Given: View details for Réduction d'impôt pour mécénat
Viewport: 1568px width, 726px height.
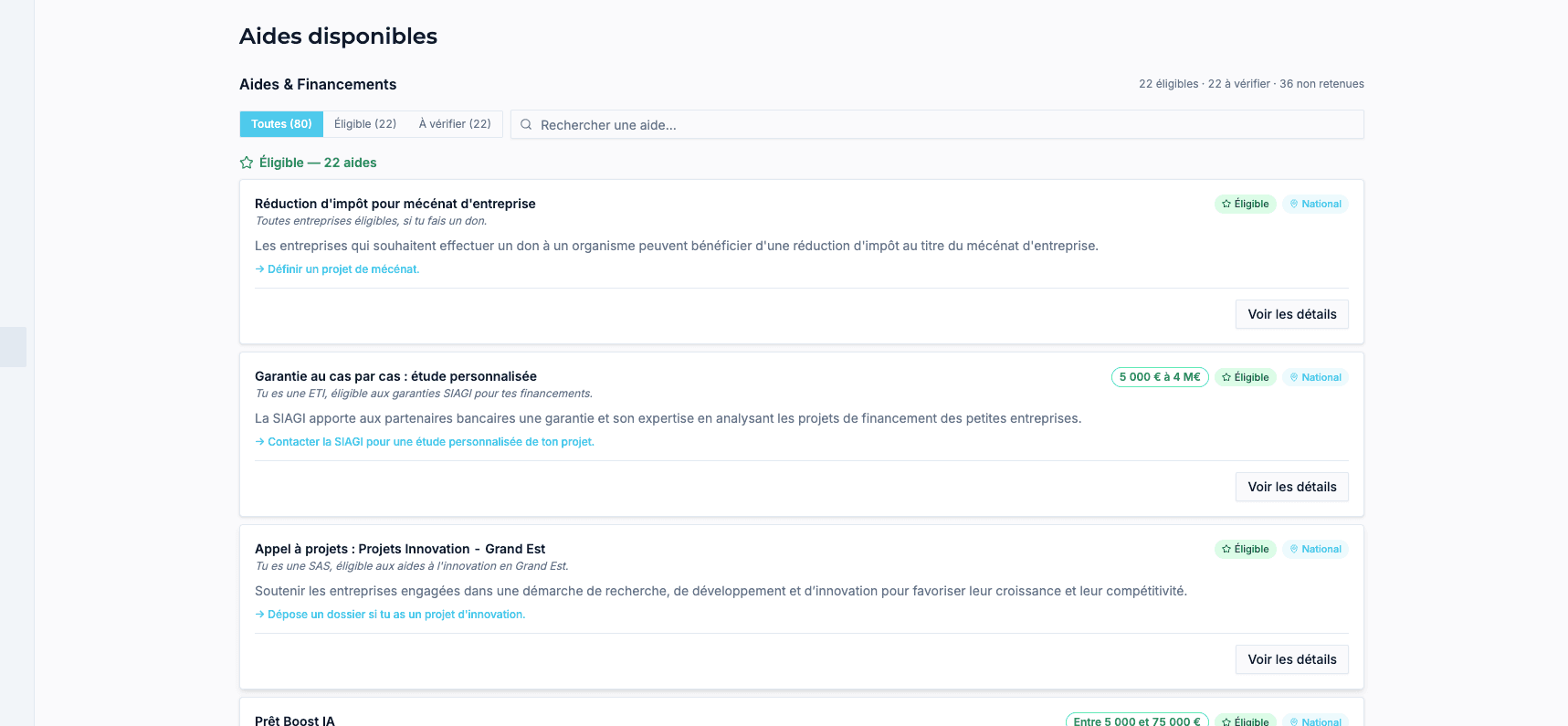Looking at the screenshot, I should [x=1292, y=314].
